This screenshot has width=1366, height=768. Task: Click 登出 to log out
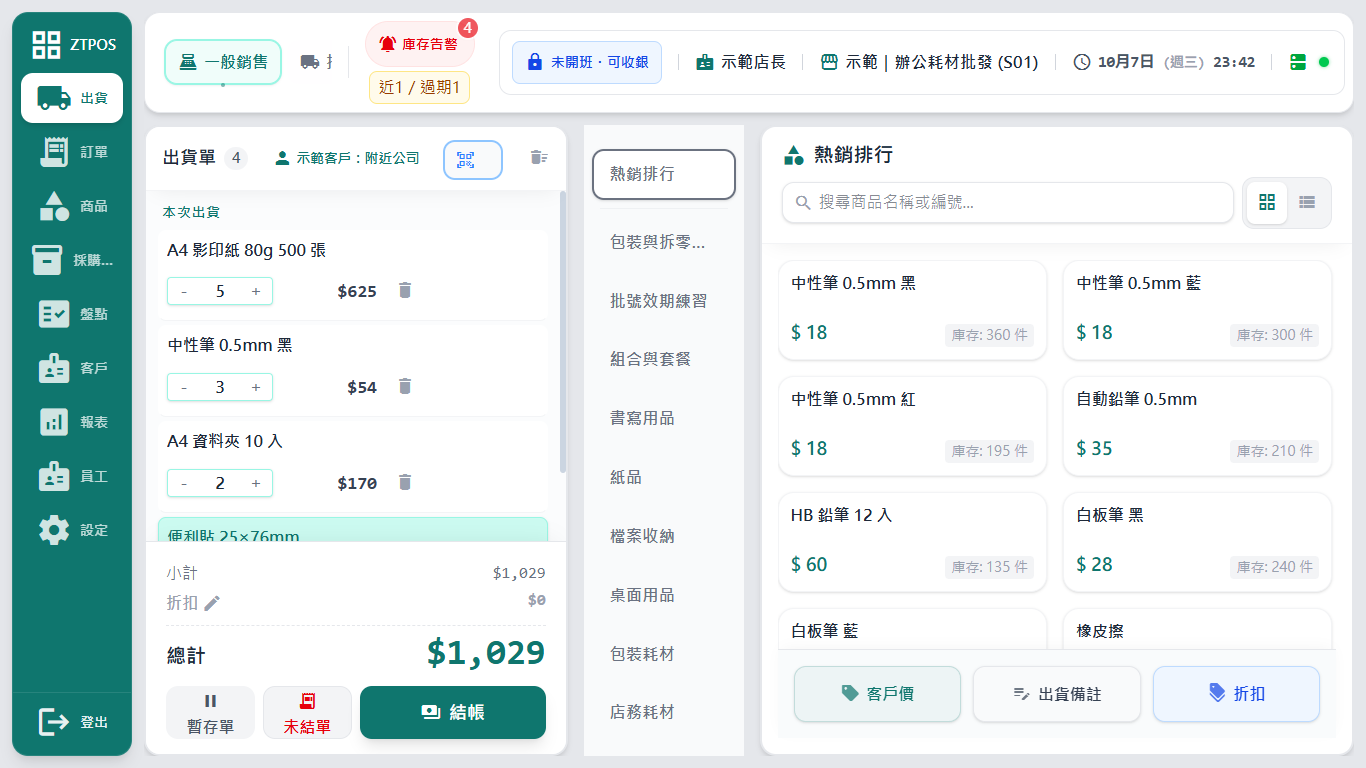click(x=72, y=721)
